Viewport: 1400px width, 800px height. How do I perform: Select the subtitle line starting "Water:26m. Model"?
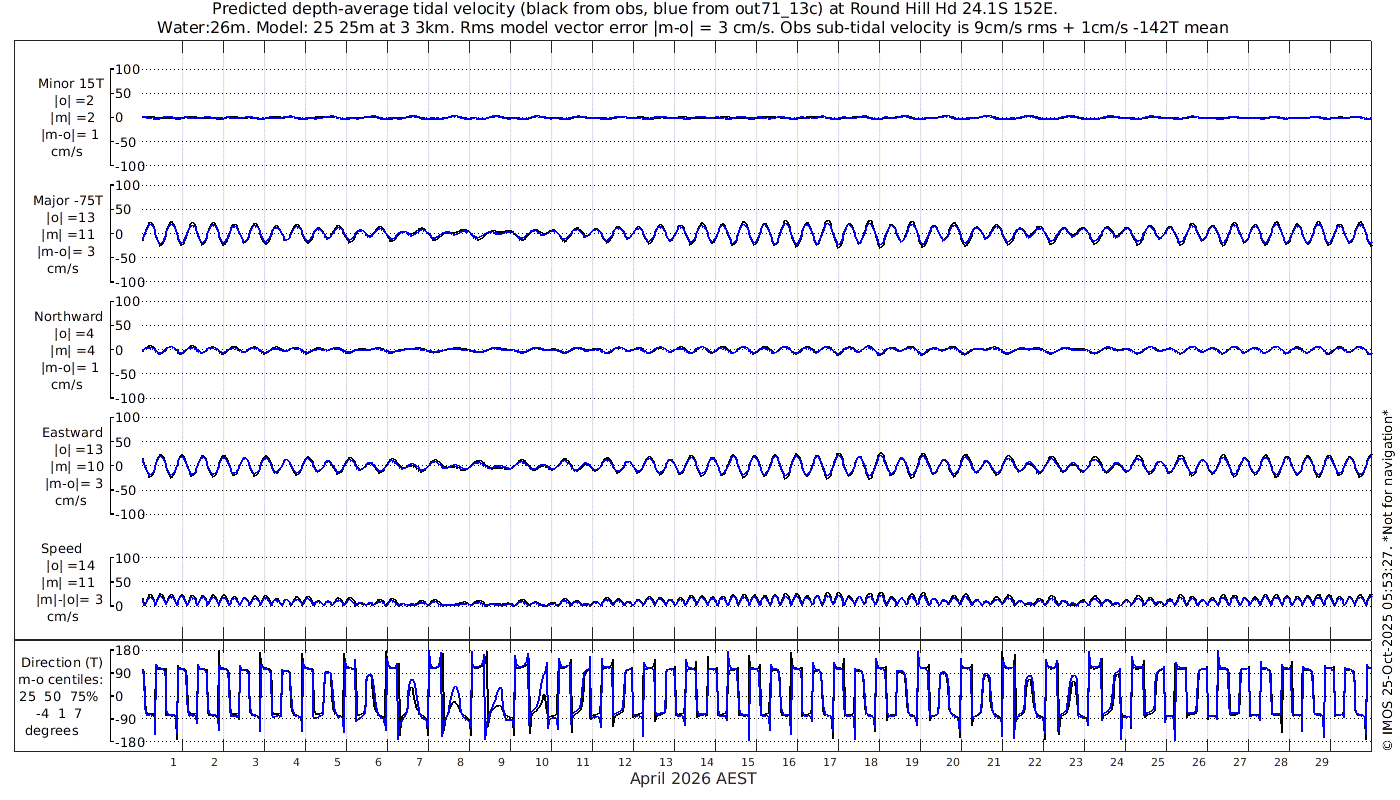click(692, 28)
